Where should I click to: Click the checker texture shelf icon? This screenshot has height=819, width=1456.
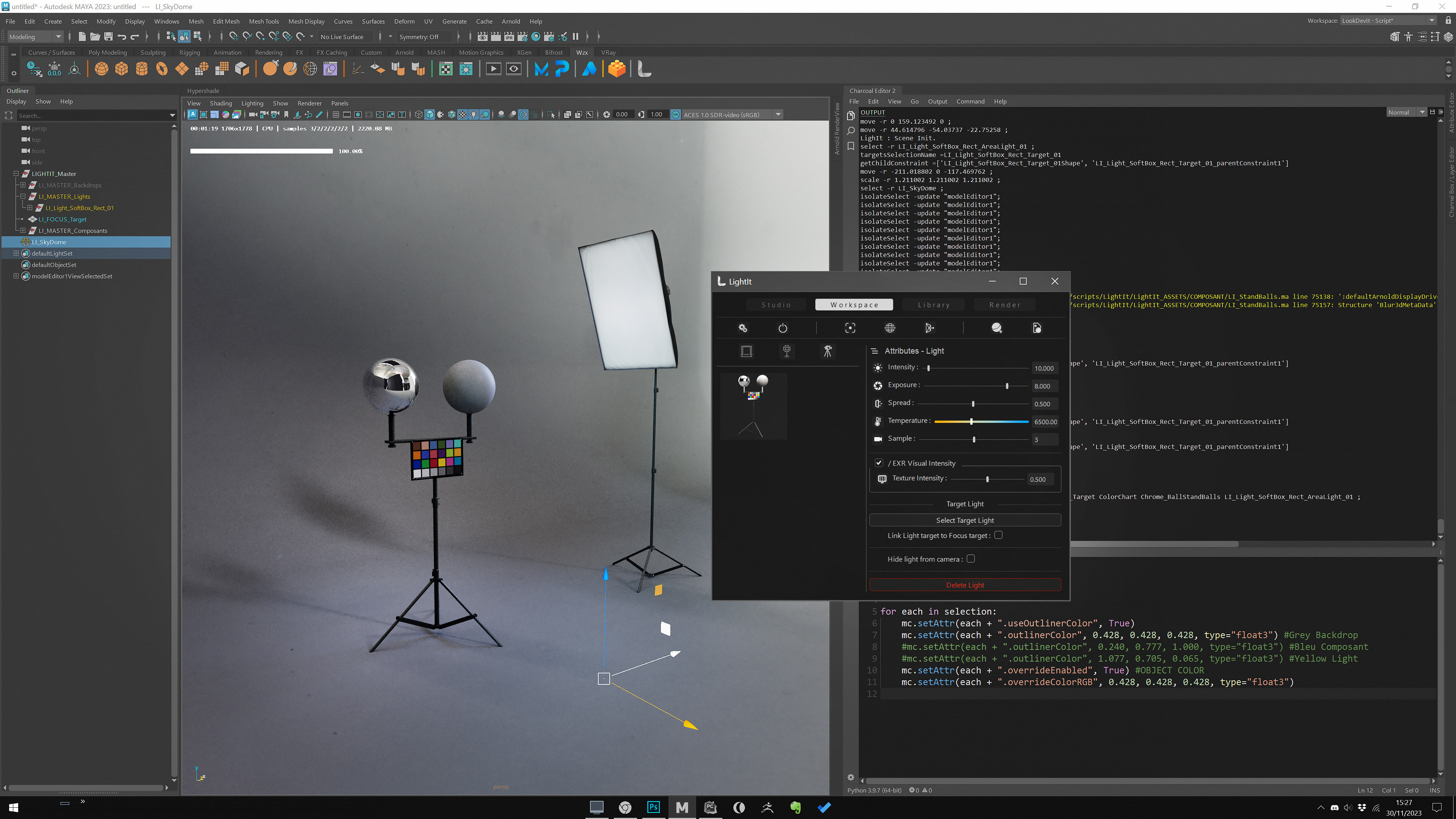[446, 69]
